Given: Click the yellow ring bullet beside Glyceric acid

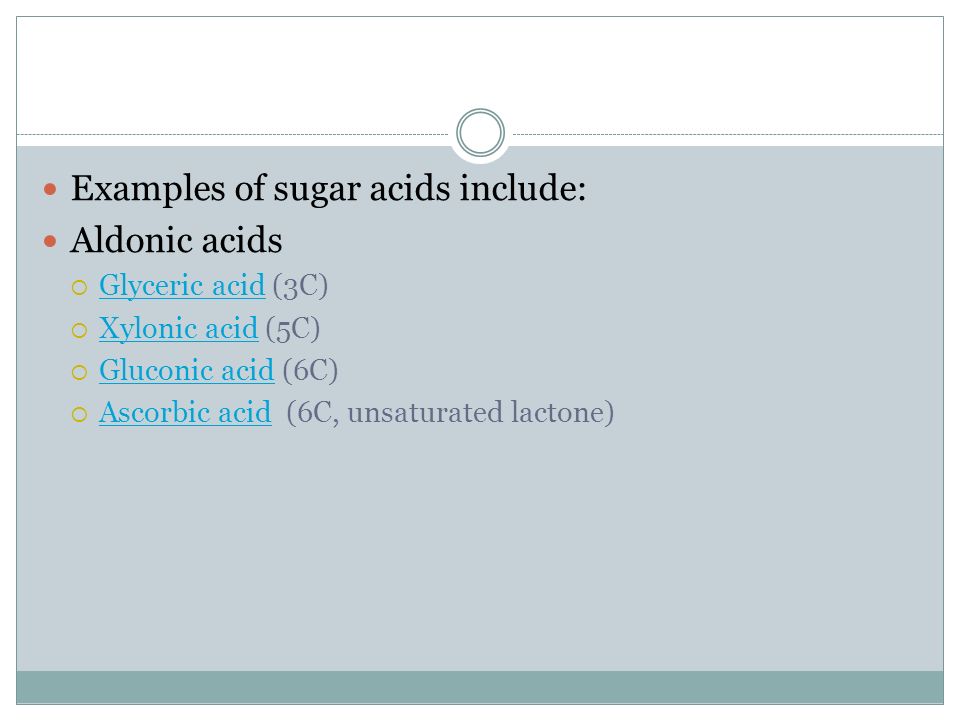Looking at the screenshot, I should pos(80,288).
